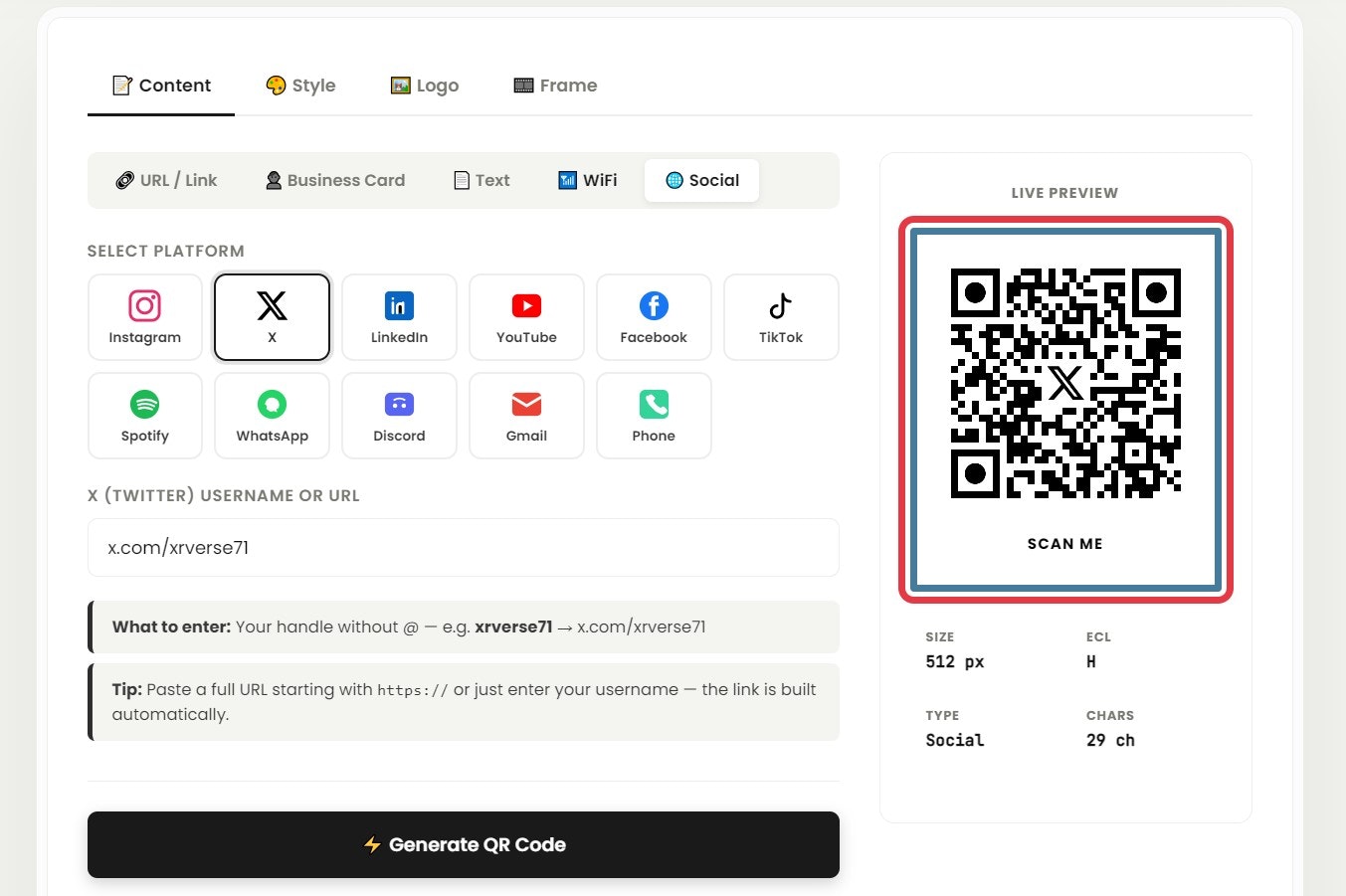Switch to the Frame tab
Viewport: 1346px width, 896px height.
pyautogui.click(x=555, y=86)
